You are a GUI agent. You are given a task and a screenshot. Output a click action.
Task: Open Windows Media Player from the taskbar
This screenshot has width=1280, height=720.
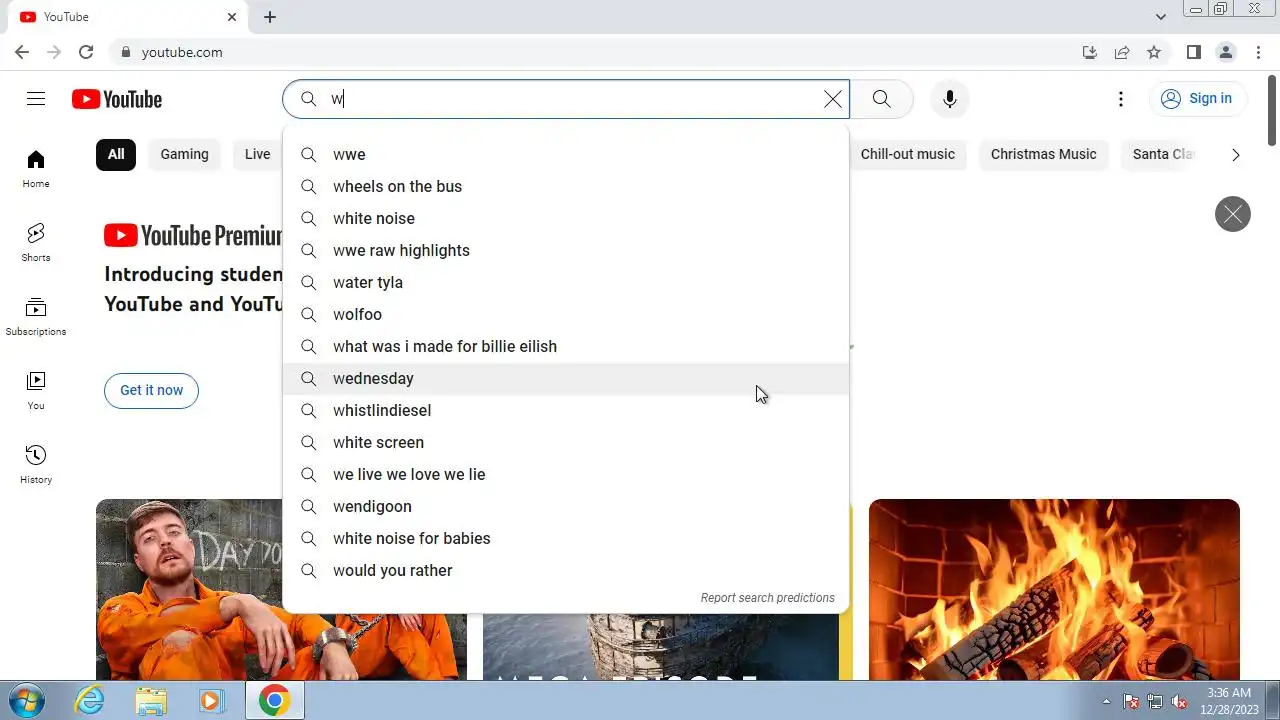pyautogui.click(x=211, y=700)
